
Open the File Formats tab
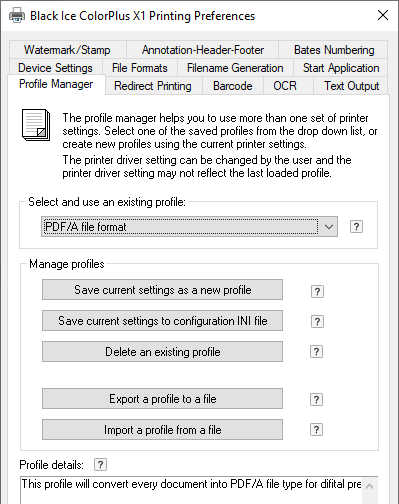tap(140, 68)
